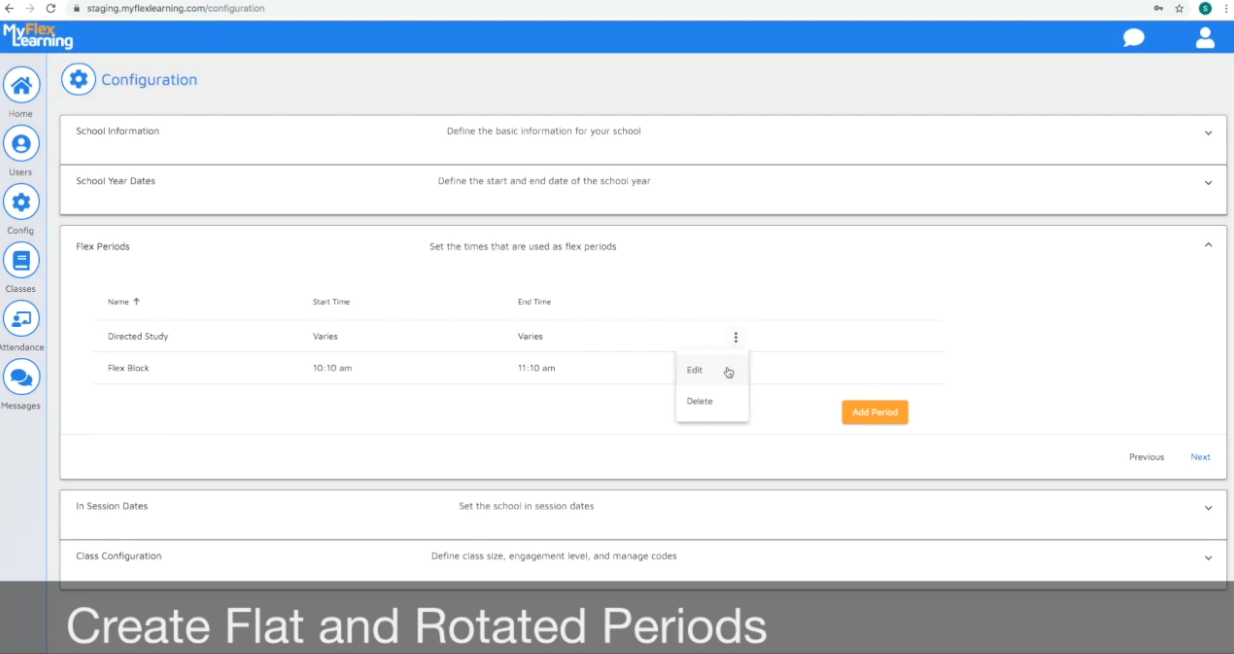Viewport: 1234px width, 654px height.
Task: Click the user profile icon top right
Action: (1205, 36)
